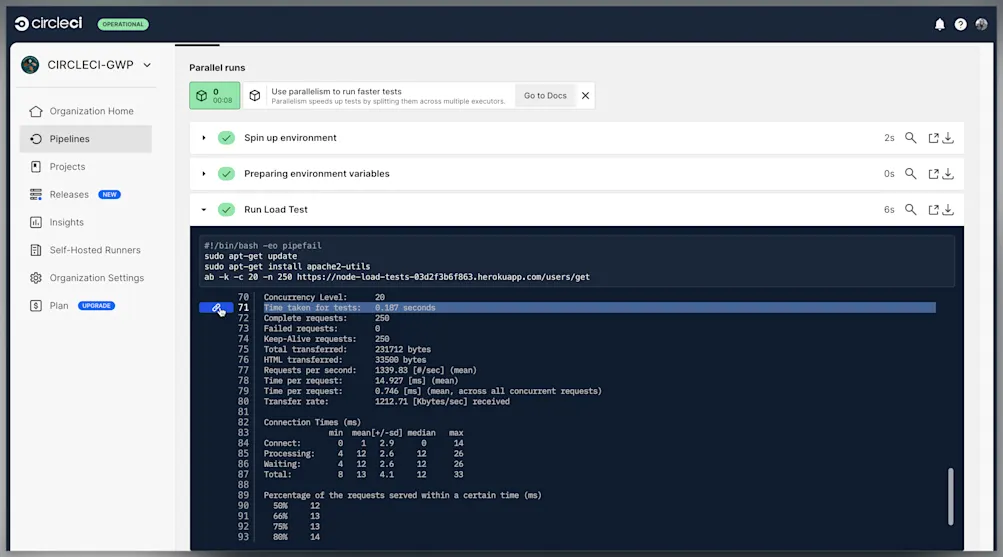
Task: Click the Spin up environment success checkmark
Action: click(226, 137)
